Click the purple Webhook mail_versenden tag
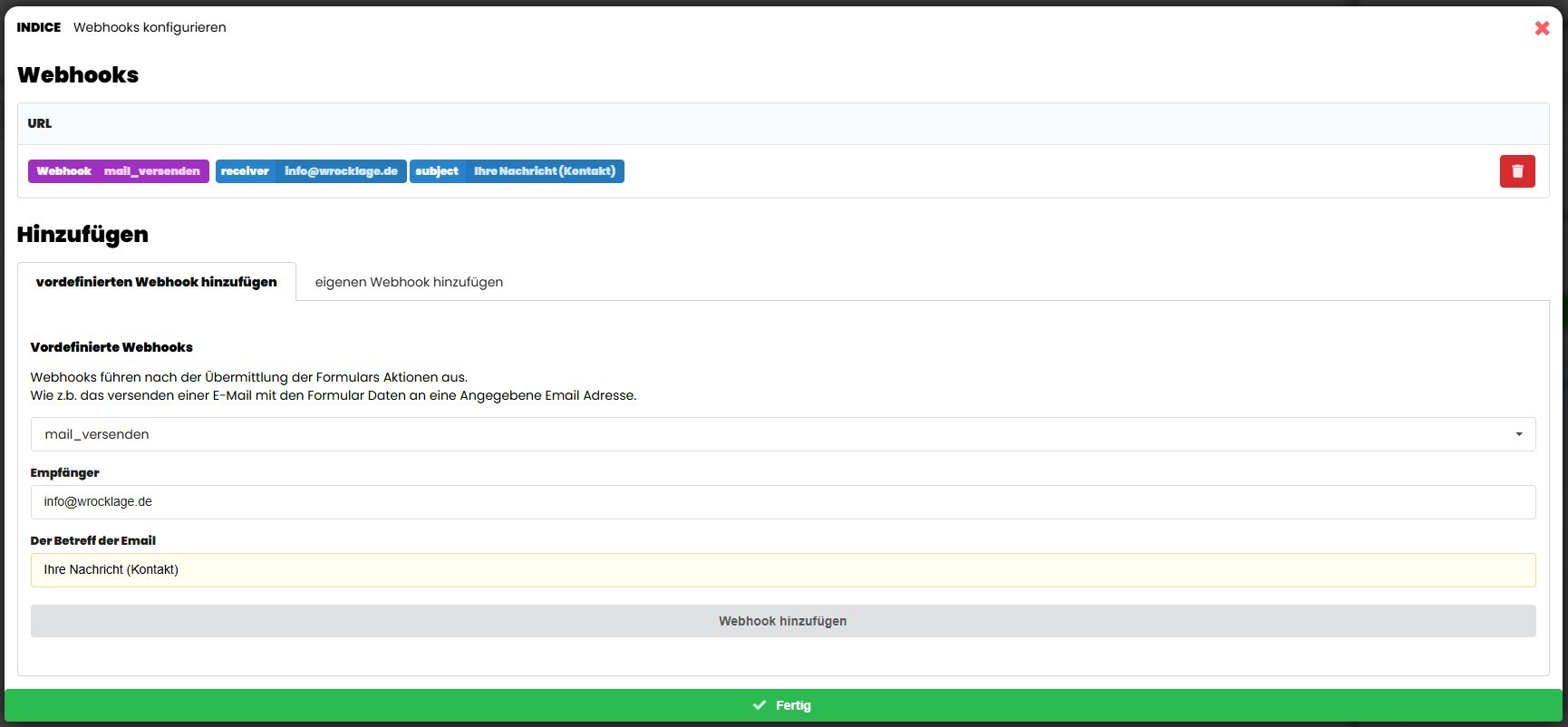 pyautogui.click(x=119, y=171)
